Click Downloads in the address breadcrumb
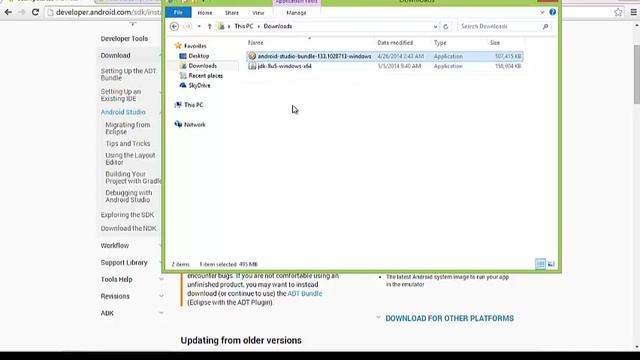Image resolution: width=640 pixels, height=360 pixels. pos(278,27)
